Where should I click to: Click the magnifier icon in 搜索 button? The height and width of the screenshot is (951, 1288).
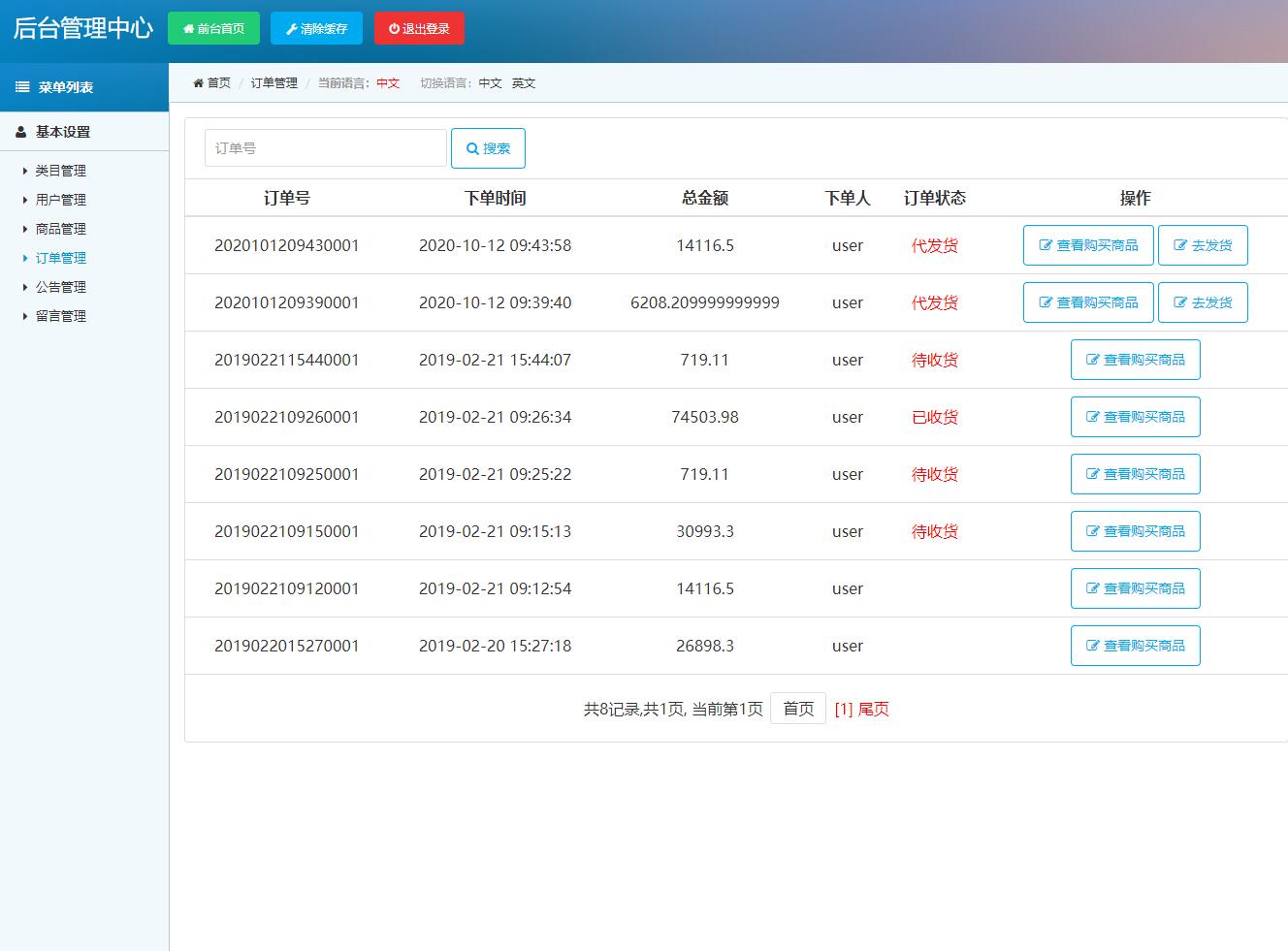pos(471,147)
